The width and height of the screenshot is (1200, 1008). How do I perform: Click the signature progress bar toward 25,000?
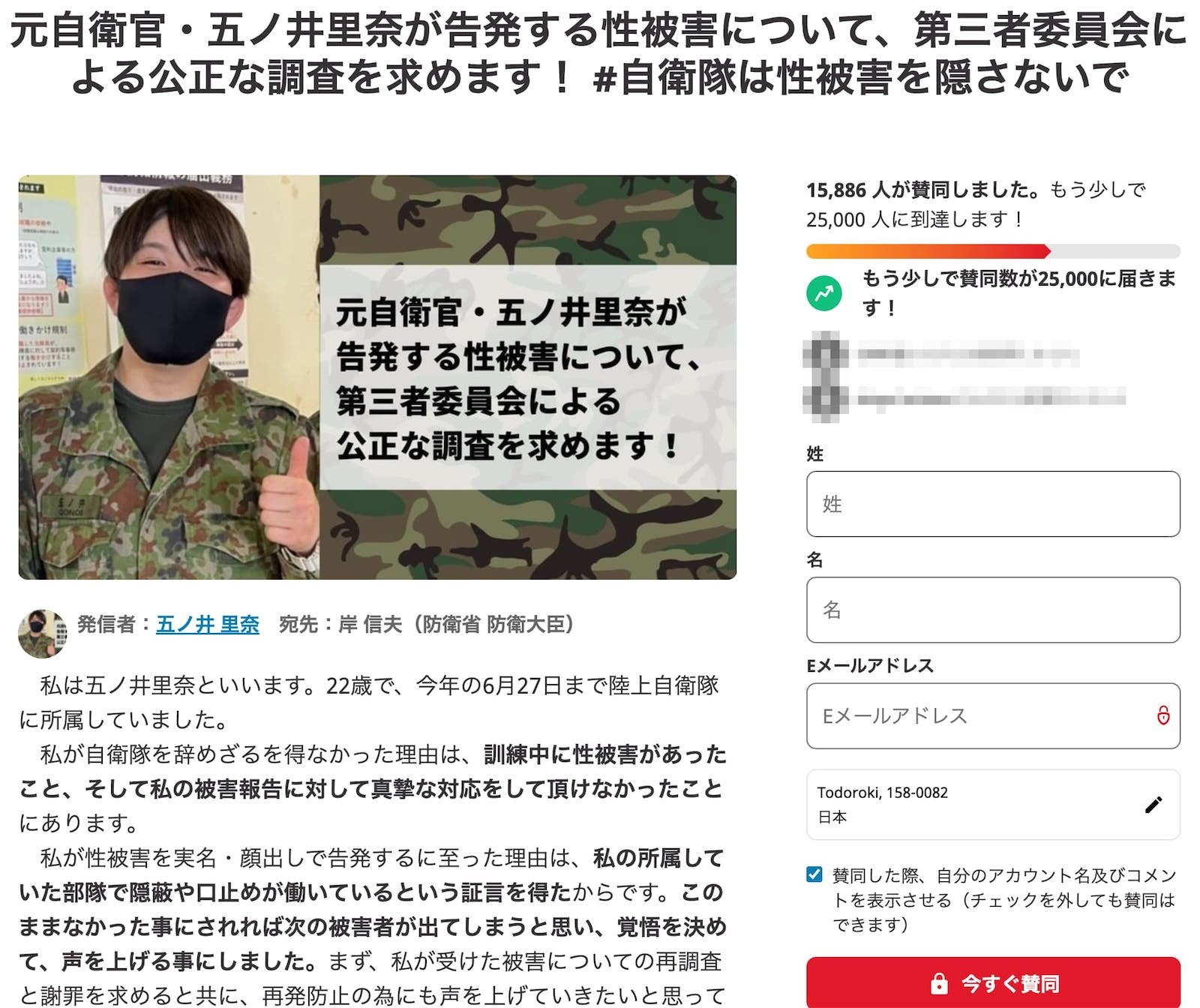tap(993, 251)
